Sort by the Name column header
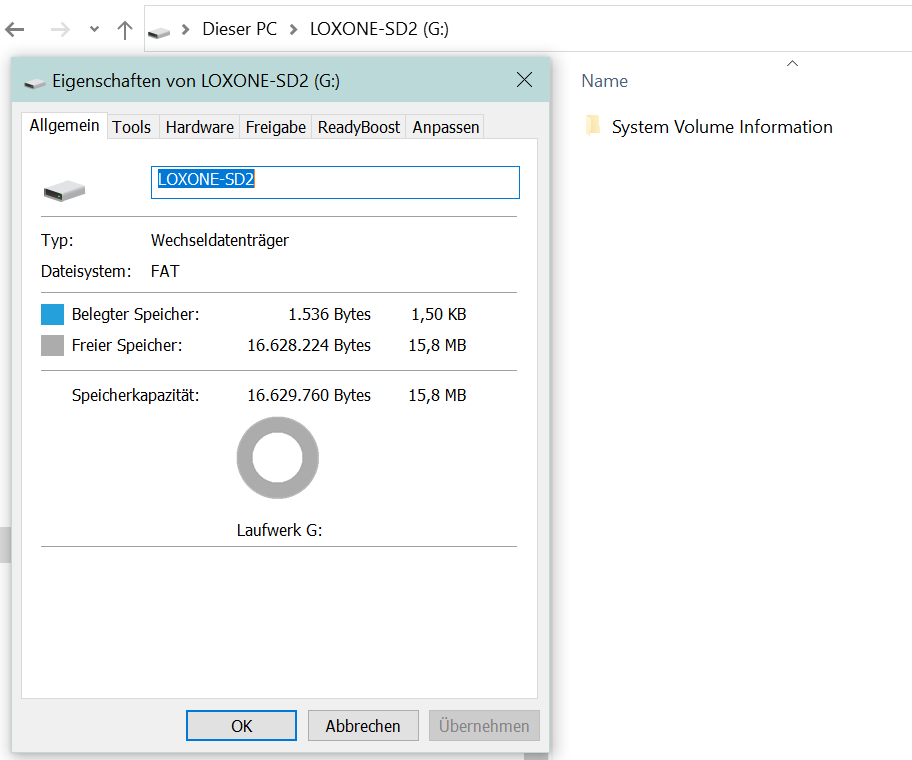The height and width of the screenshot is (760, 912). [604, 81]
